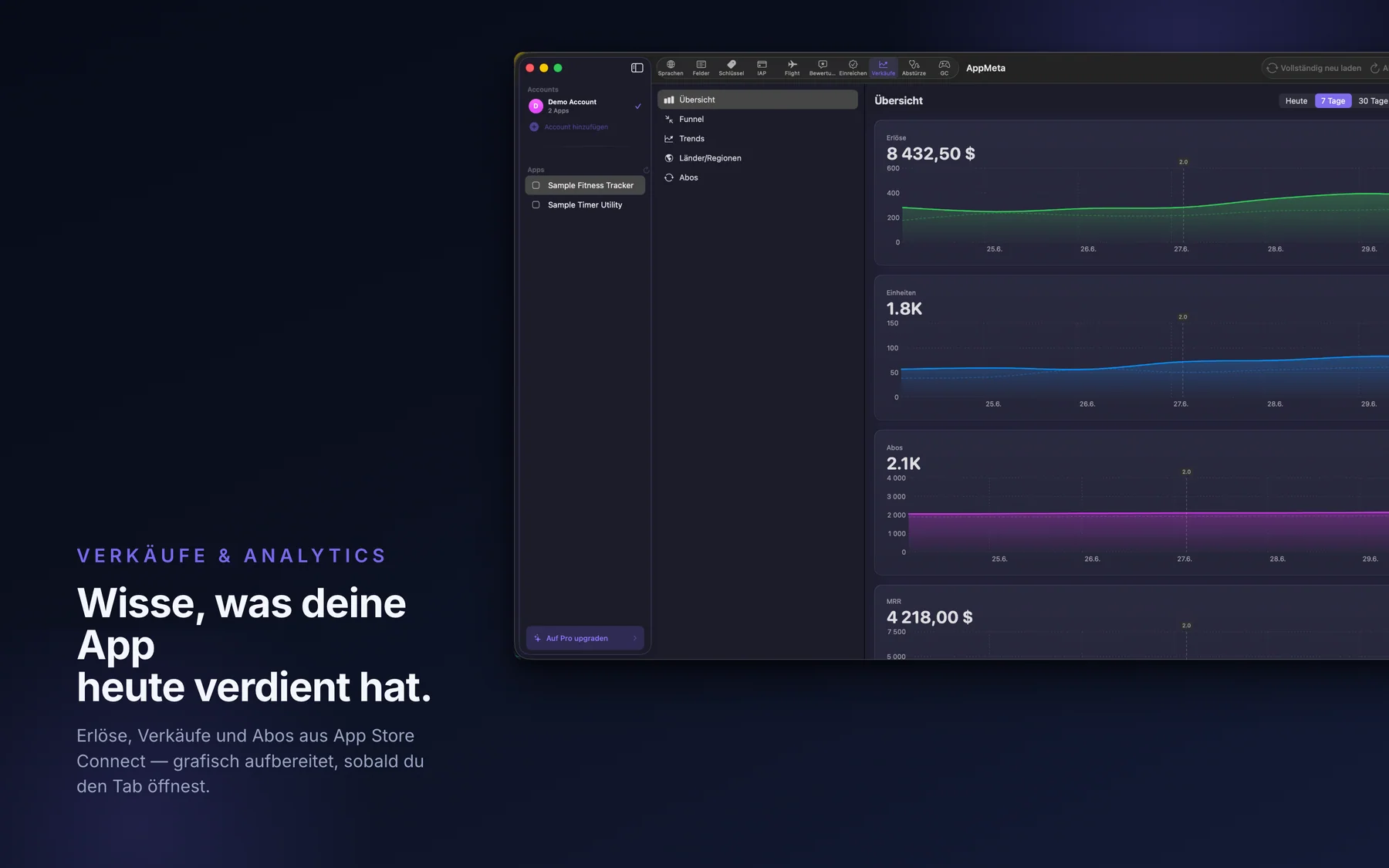Click the Übersicht heading
Viewport: 1389px width, 868px height.
898,100
